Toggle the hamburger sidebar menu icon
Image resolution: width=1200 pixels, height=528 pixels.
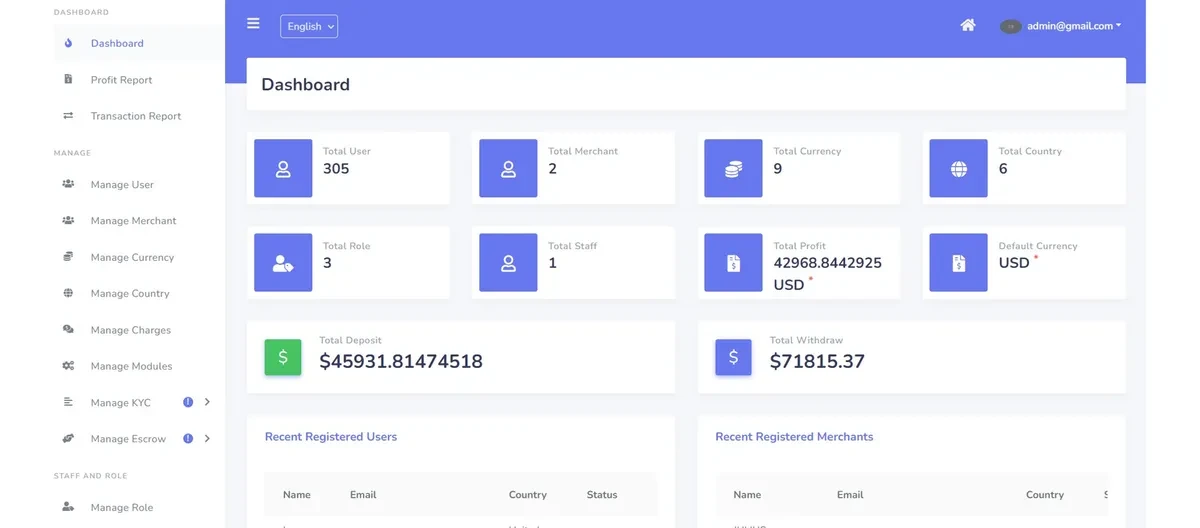click(x=253, y=24)
